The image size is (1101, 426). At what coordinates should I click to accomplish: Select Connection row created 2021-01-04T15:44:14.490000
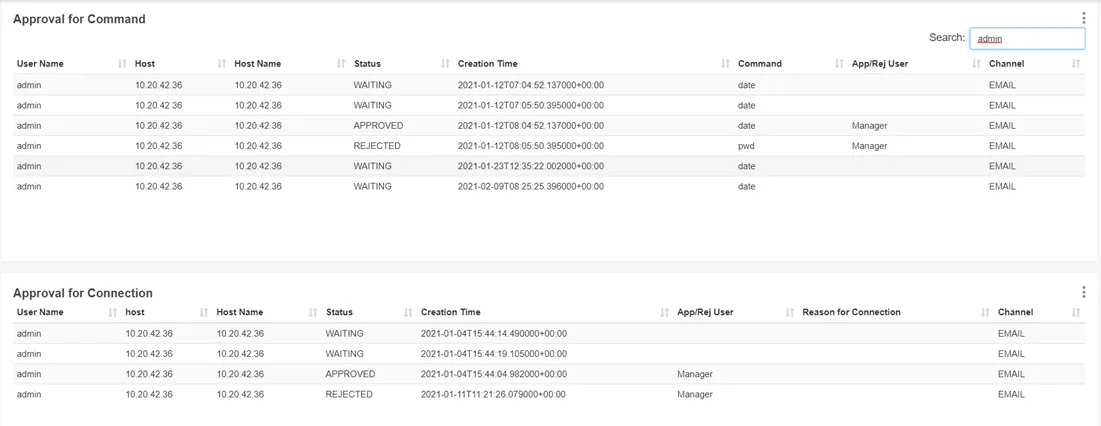coord(550,333)
